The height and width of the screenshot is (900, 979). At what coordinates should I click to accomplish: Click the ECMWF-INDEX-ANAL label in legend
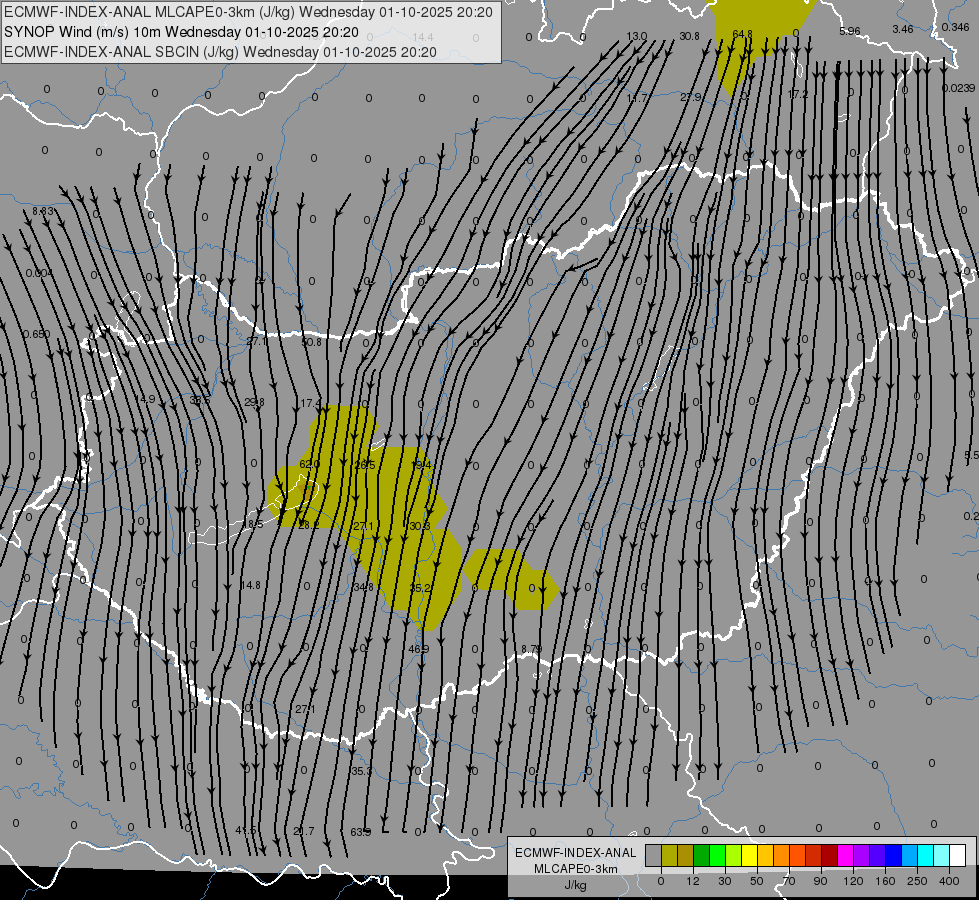point(575,852)
